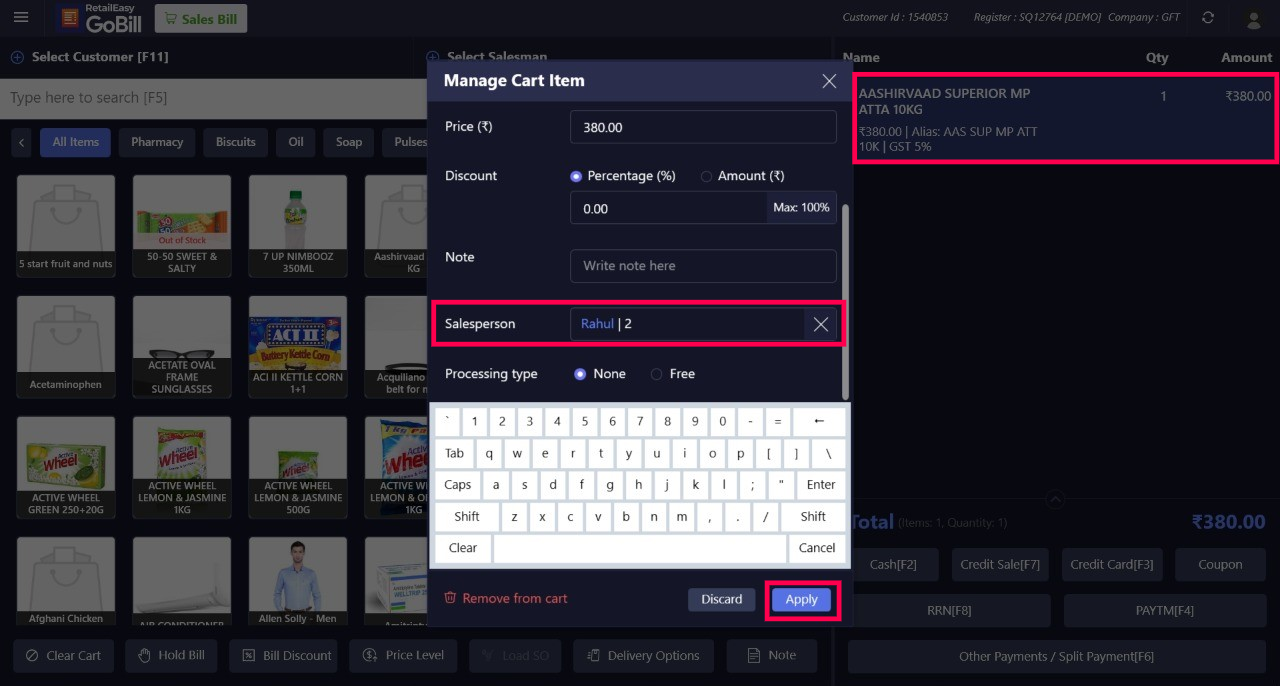Click the GoBill logo
Screen dimensions: 1280x686
100,18
